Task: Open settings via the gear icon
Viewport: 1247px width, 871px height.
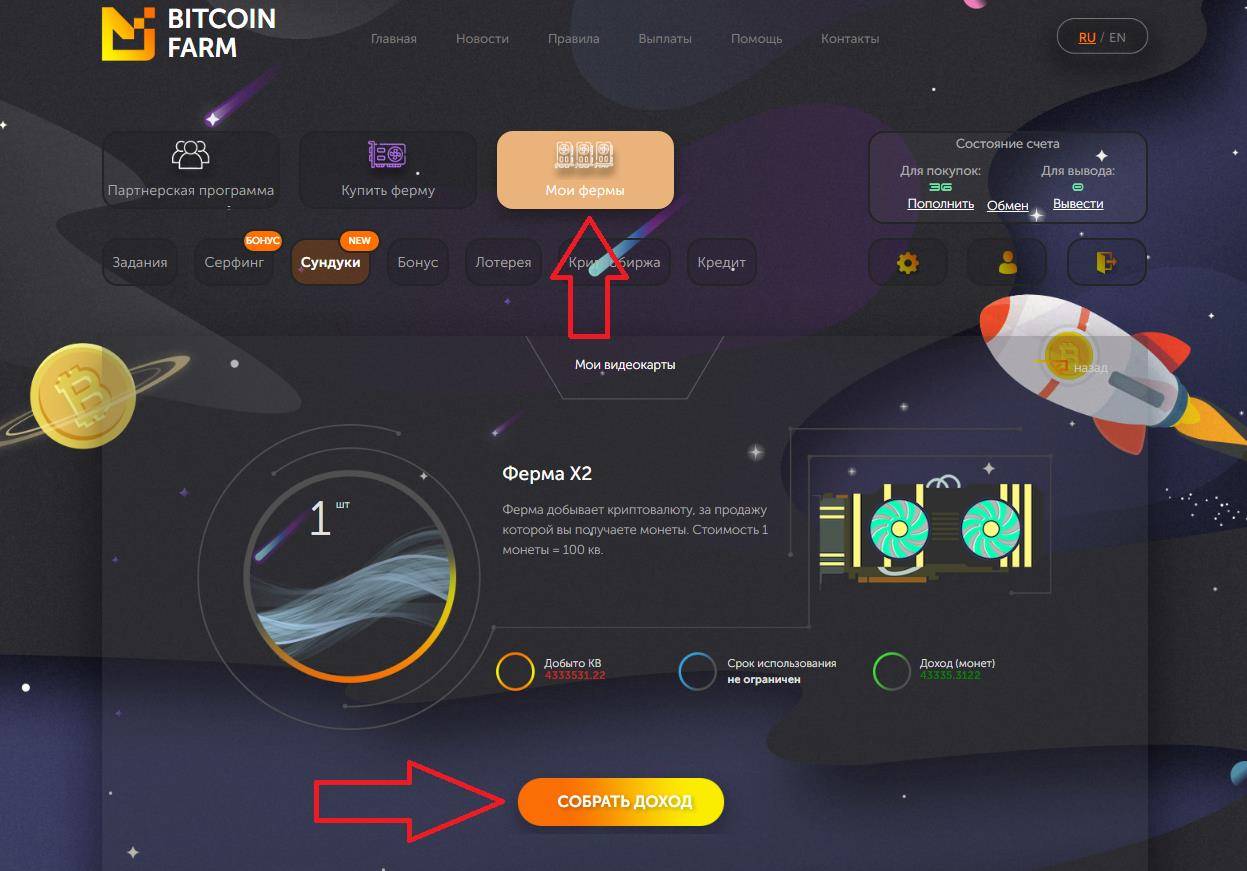Action: pos(907,263)
